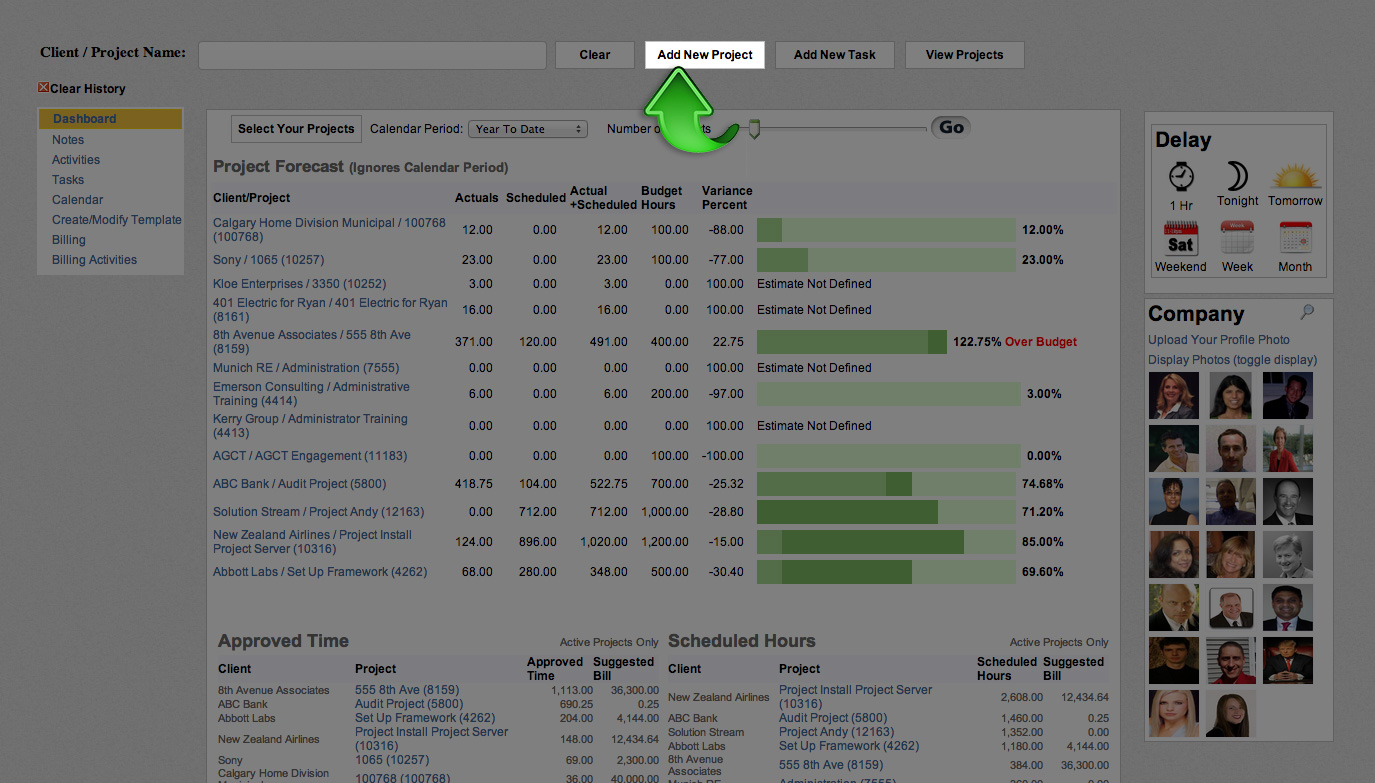Screen dimensions: 1375x783
Task: Open Create/Modify Template menu item
Action: point(116,220)
